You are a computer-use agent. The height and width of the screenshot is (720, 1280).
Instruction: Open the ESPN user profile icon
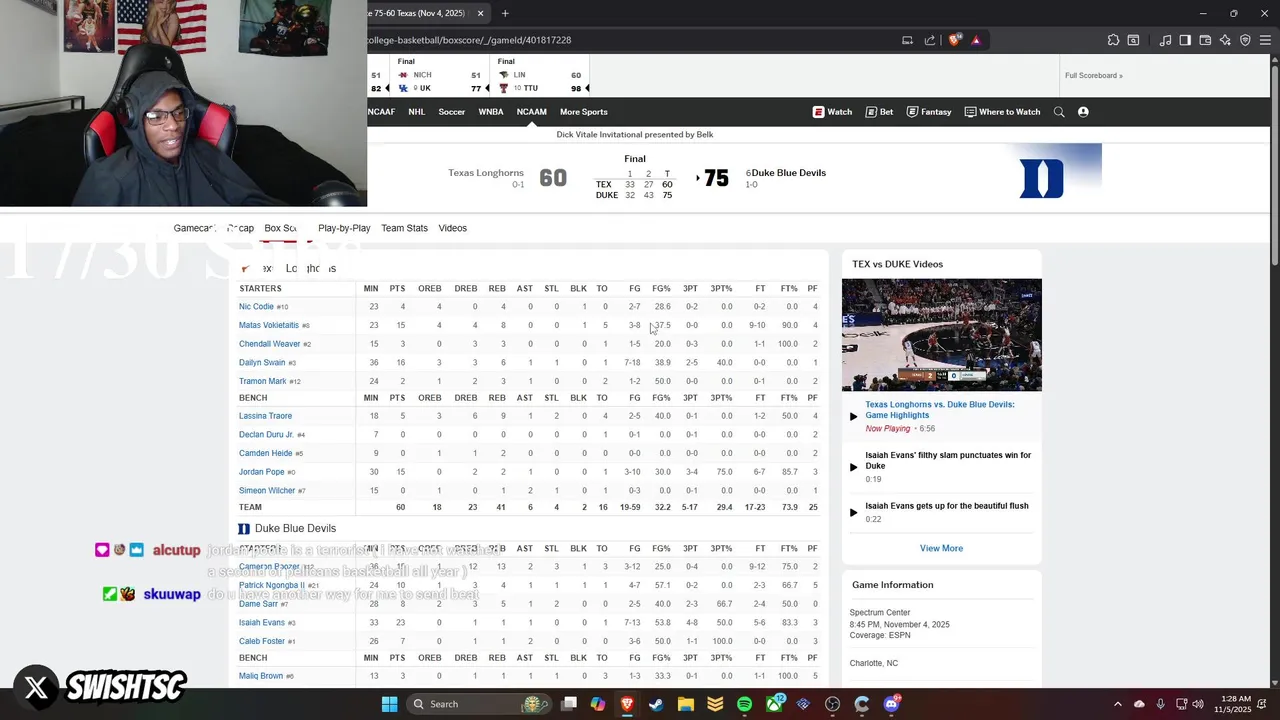click(x=1083, y=112)
